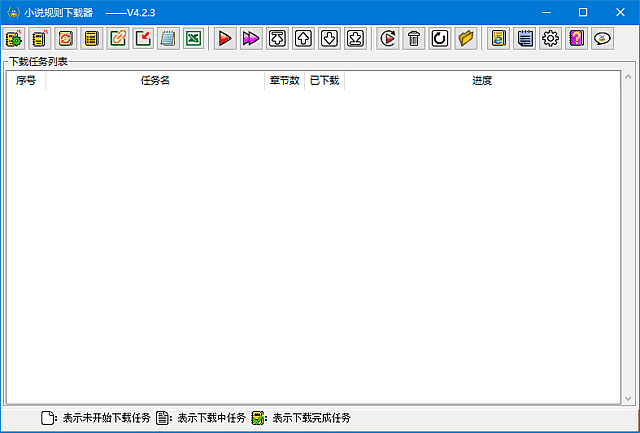Click the 序号 column header
The width and height of the screenshot is (640, 433).
[x=26, y=80]
